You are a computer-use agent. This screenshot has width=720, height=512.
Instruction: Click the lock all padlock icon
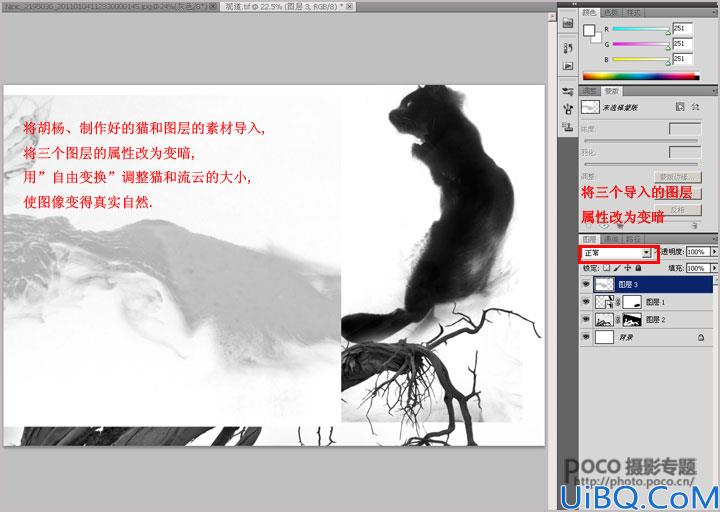click(x=638, y=268)
